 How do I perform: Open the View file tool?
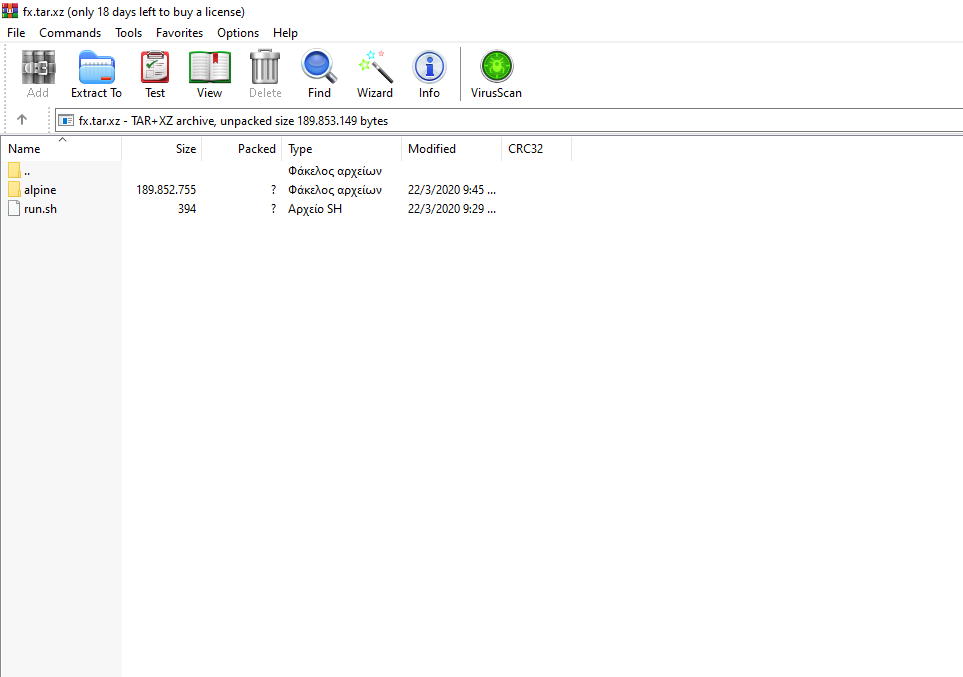click(x=209, y=67)
